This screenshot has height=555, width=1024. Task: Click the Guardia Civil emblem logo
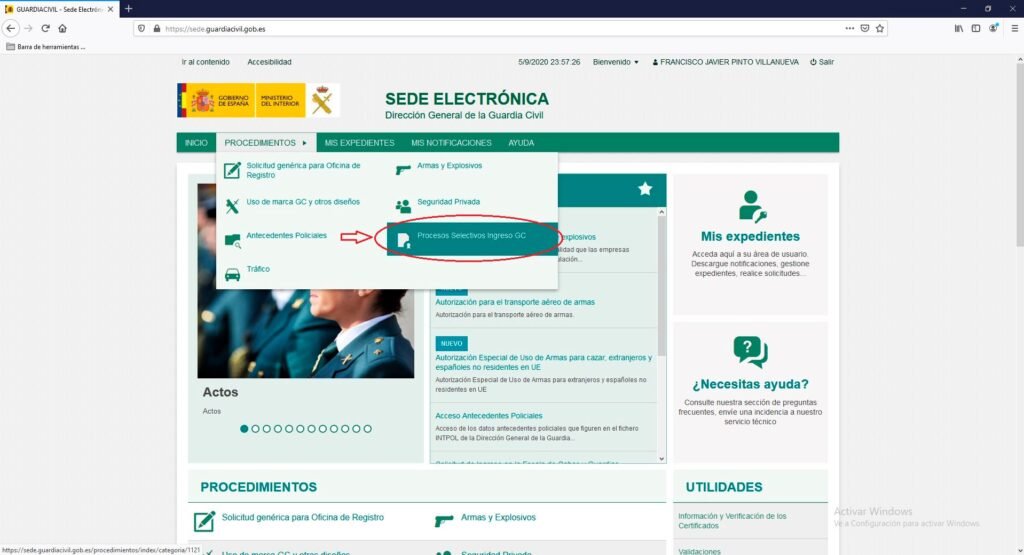tap(322, 100)
